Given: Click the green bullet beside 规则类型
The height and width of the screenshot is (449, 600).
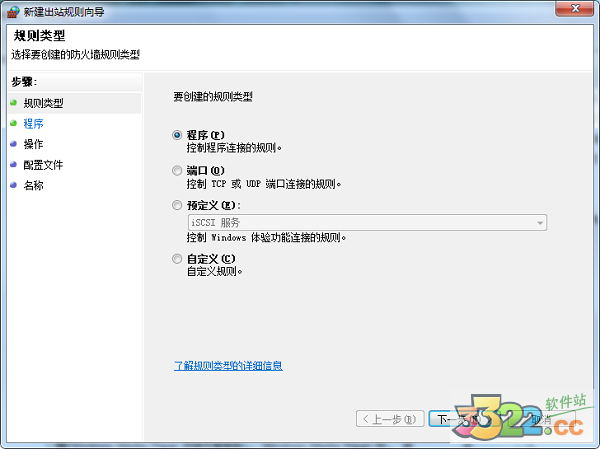Looking at the screenshot, I should 14,103.
